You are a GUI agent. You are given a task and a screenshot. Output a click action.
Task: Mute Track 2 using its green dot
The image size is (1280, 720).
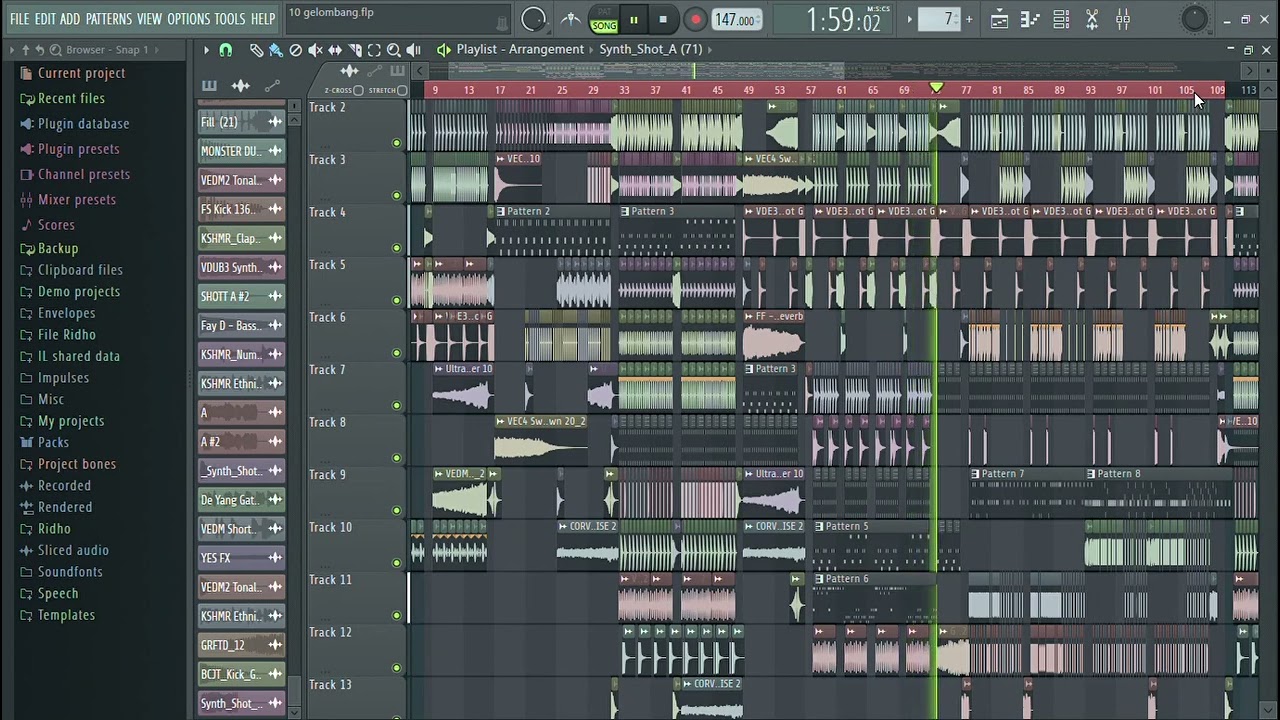(x=397, y=143)
